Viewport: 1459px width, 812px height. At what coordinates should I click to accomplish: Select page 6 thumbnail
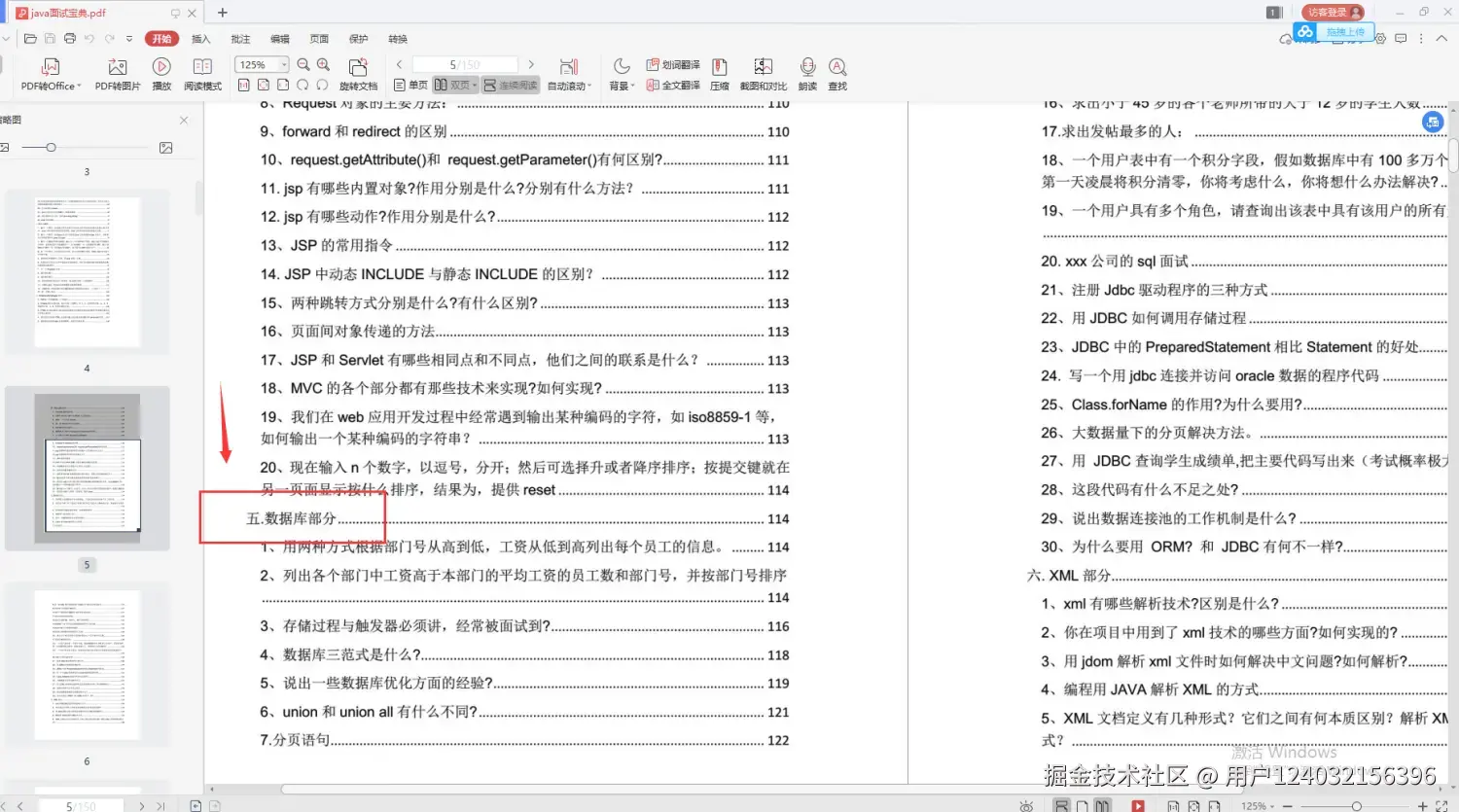[x=88, y=665]
